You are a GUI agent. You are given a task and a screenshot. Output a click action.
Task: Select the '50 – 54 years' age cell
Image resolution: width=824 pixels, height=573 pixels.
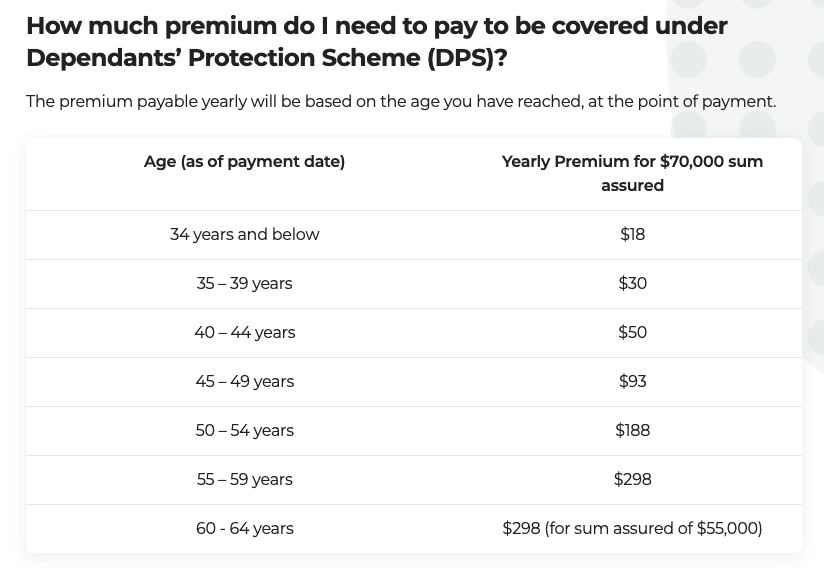[244, 430]
